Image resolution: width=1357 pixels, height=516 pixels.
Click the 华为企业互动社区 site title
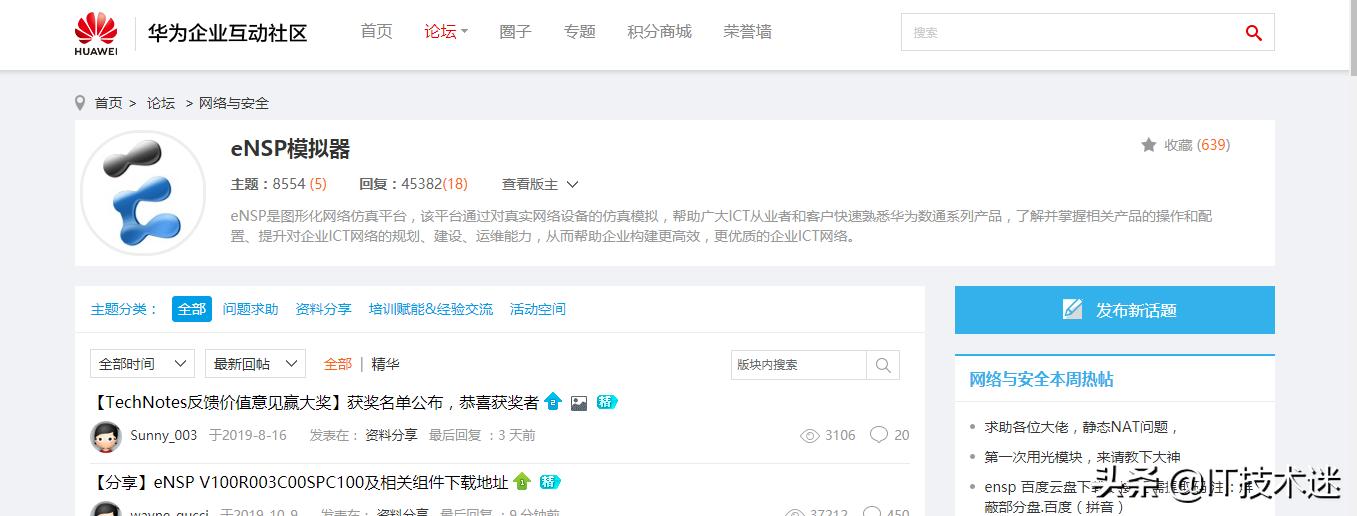(228, 33)
